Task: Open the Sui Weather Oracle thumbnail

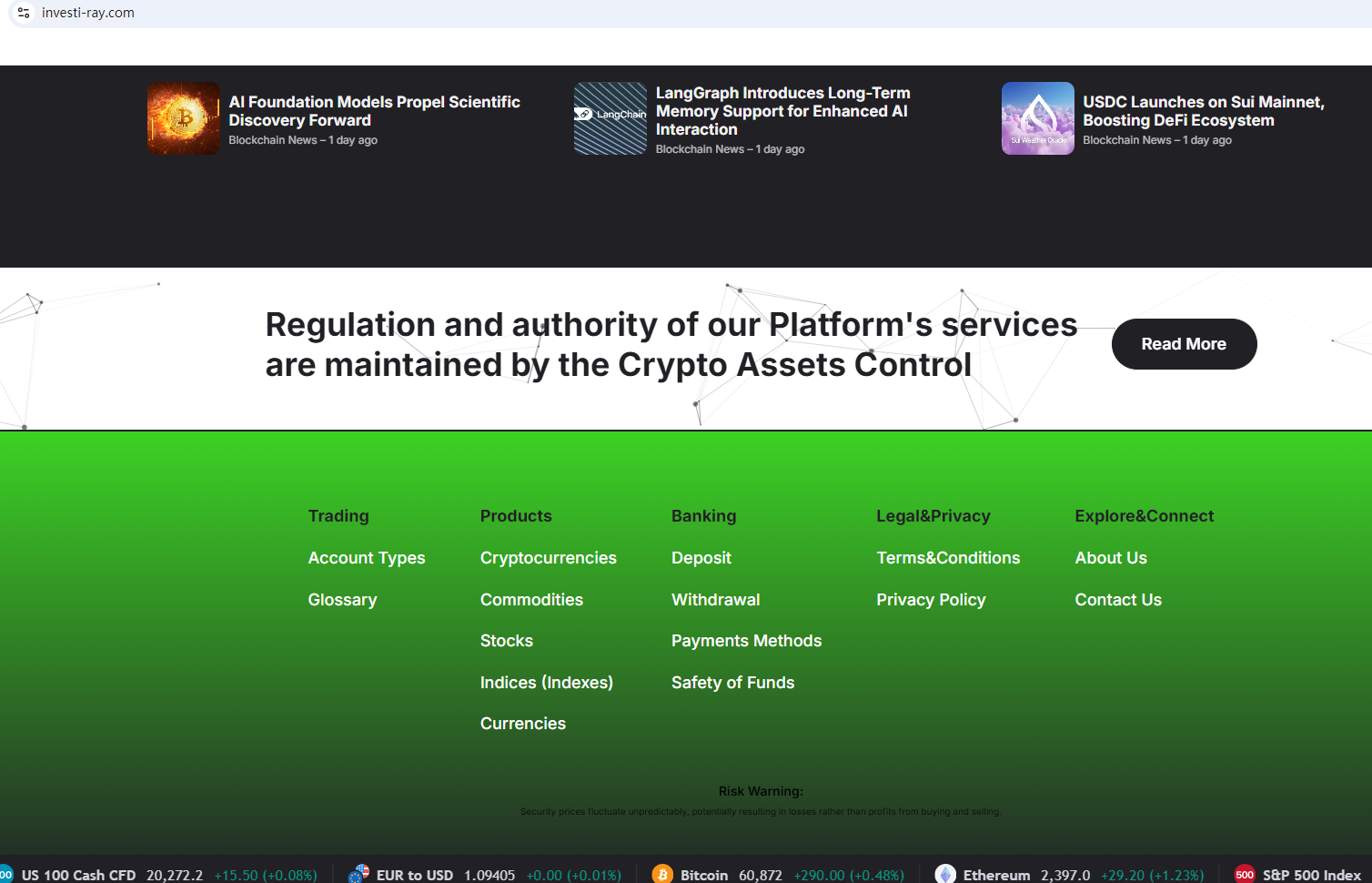Action: [x=1037, y=118]
